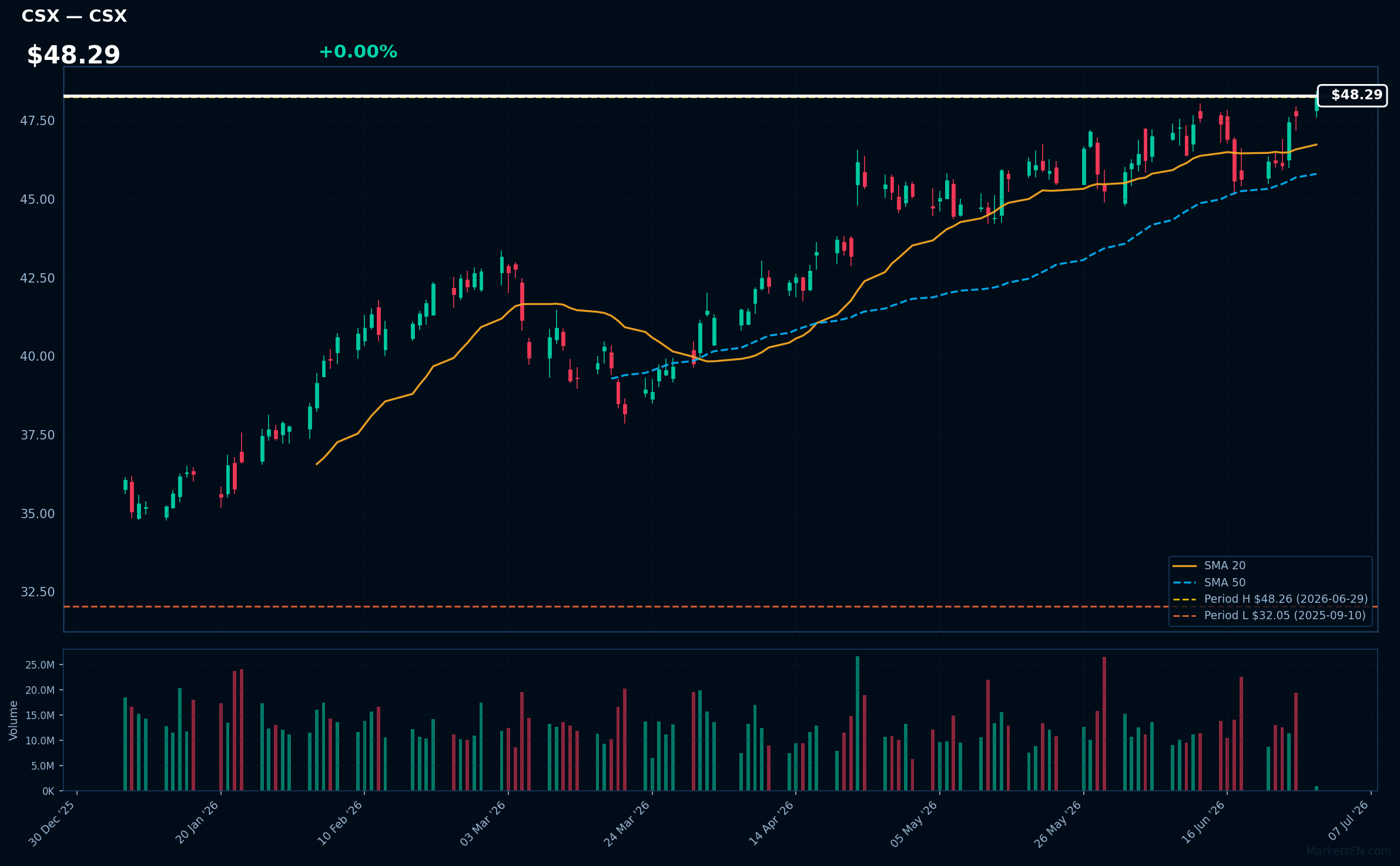
Task: Click the 40.00 price axis label
Action: (x=38, y=357)
